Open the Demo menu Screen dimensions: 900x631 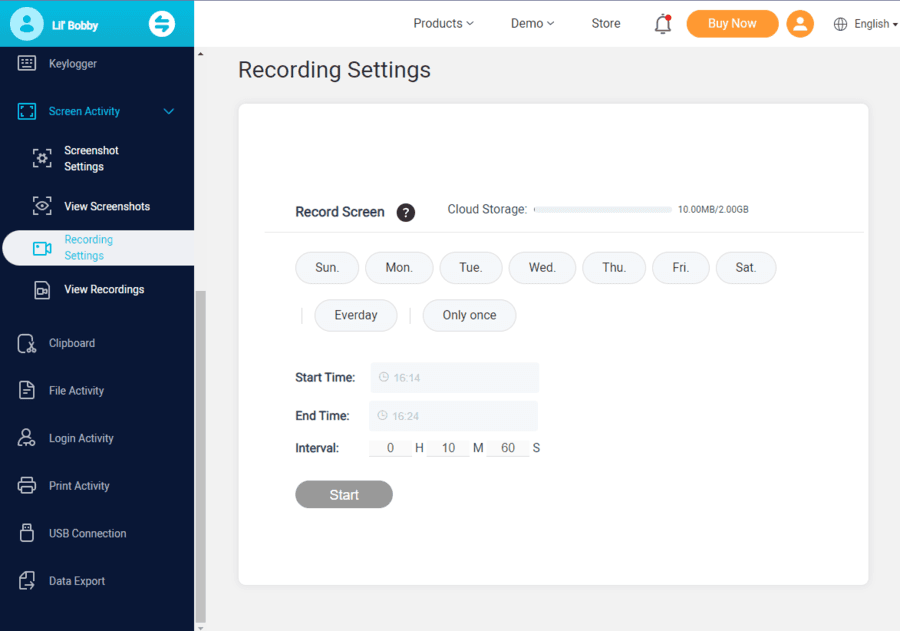click(531, 23)
